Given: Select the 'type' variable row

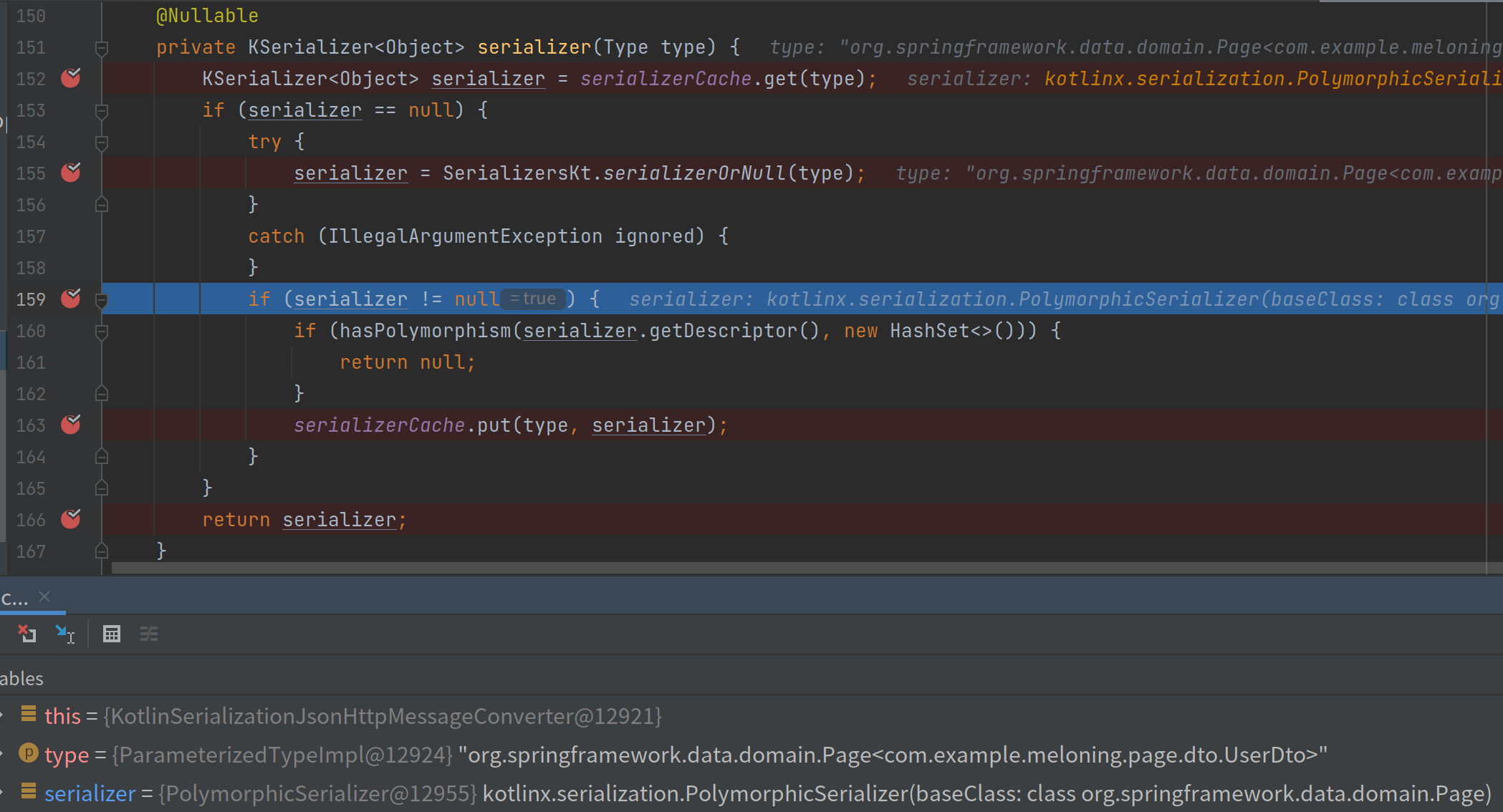Looking at the screenshot, I should [x=751, y=755].
